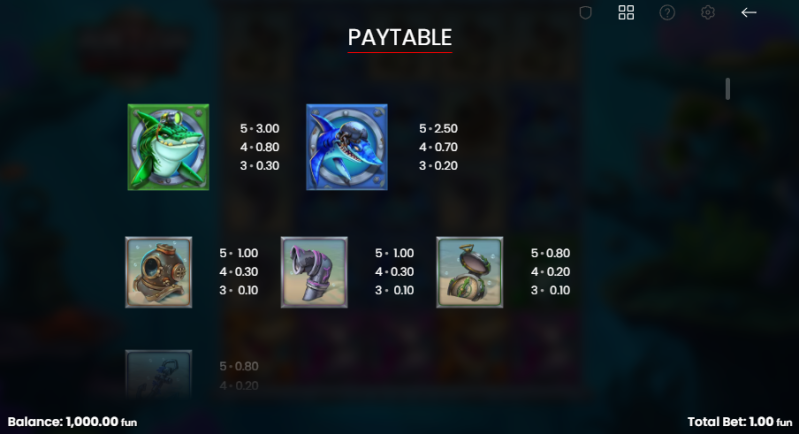This screenshot has width=799, height=434.
Task: Select the blue shark symbol
Action: pos(347,147)
